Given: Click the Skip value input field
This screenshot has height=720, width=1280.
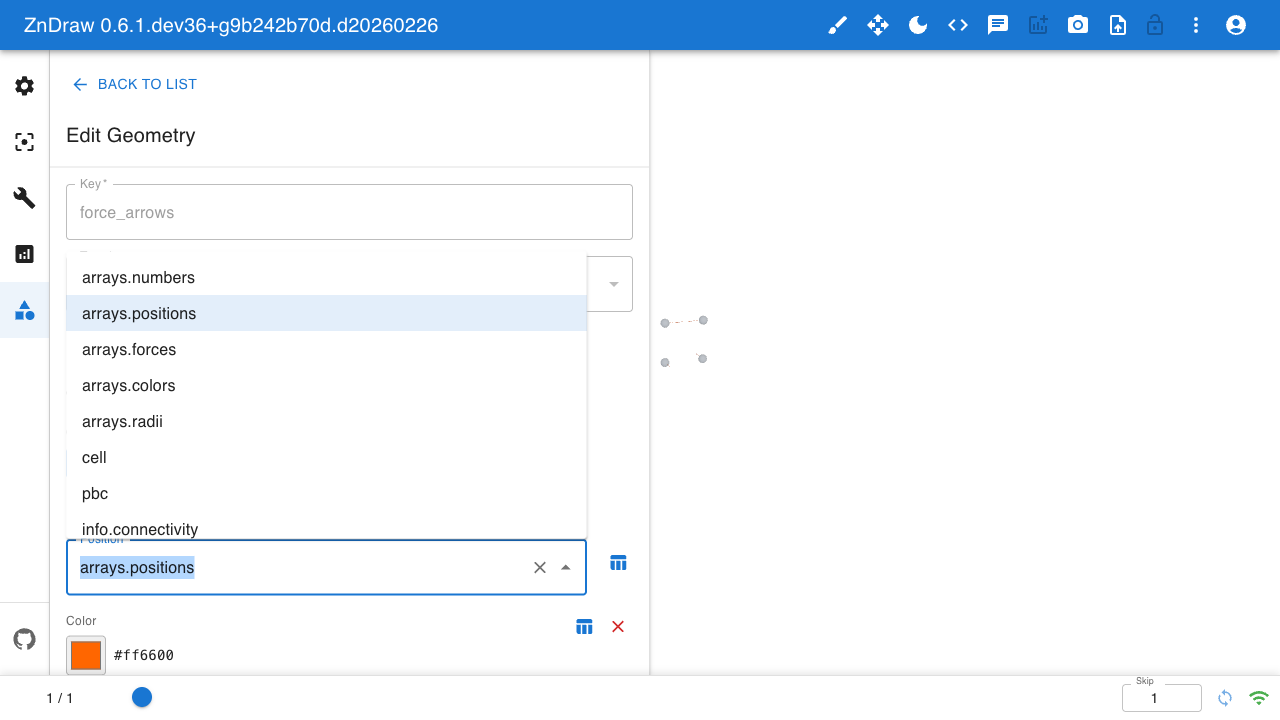Looking at the screenshot, I should (1161, 698).
